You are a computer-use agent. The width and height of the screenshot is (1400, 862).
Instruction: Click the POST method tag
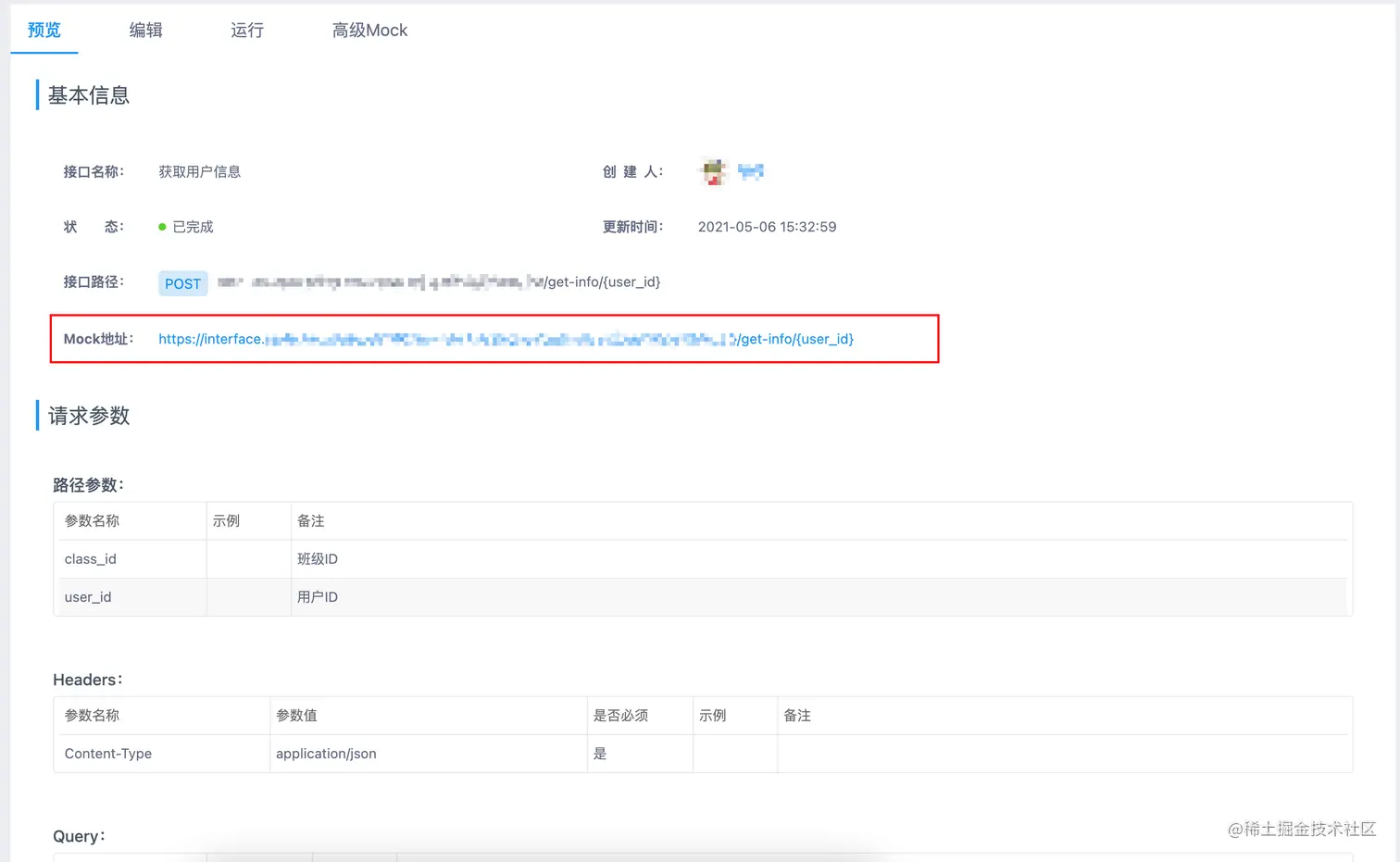[x=182, y=283]
